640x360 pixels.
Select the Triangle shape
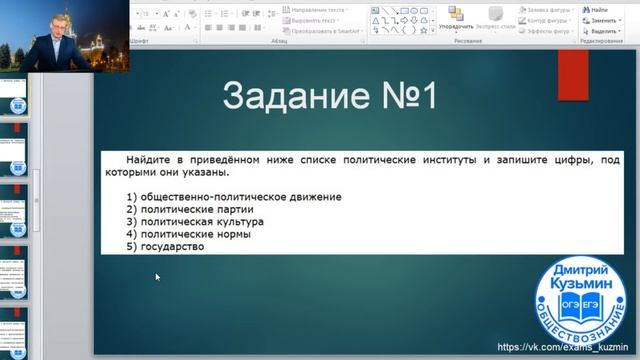375,20
